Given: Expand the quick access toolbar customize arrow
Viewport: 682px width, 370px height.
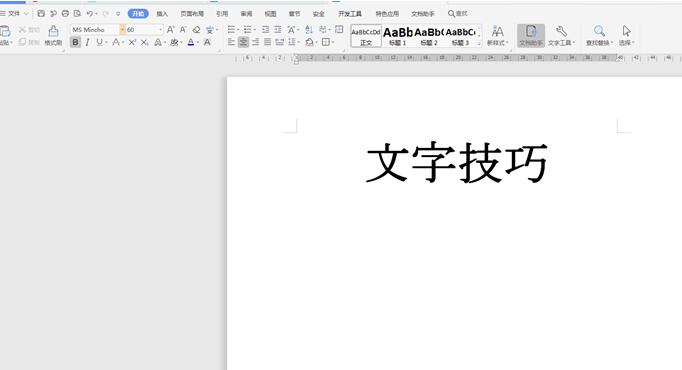Looking at the screenshot, I should (118, 13).
